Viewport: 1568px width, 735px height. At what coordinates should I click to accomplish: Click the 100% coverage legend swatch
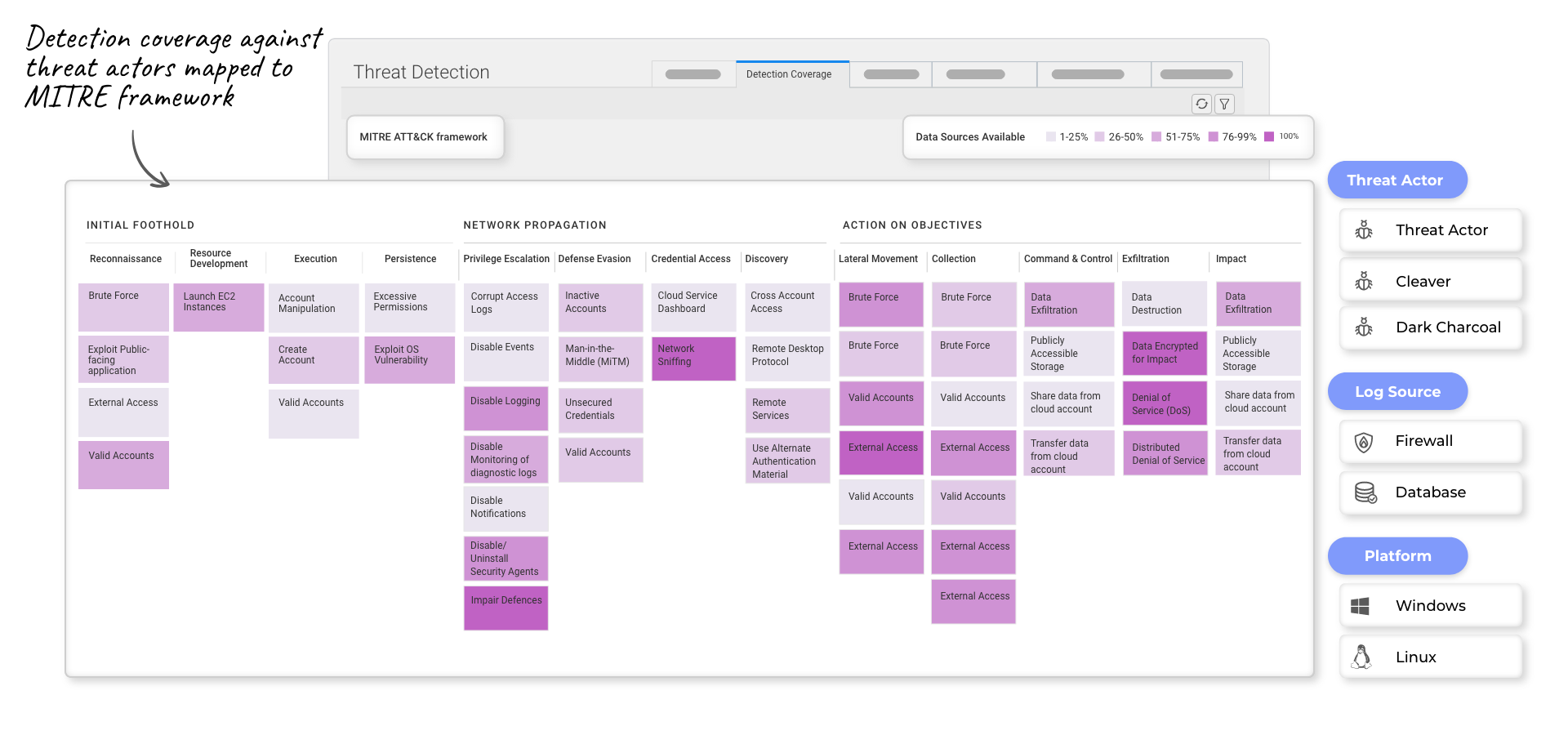1269,137
